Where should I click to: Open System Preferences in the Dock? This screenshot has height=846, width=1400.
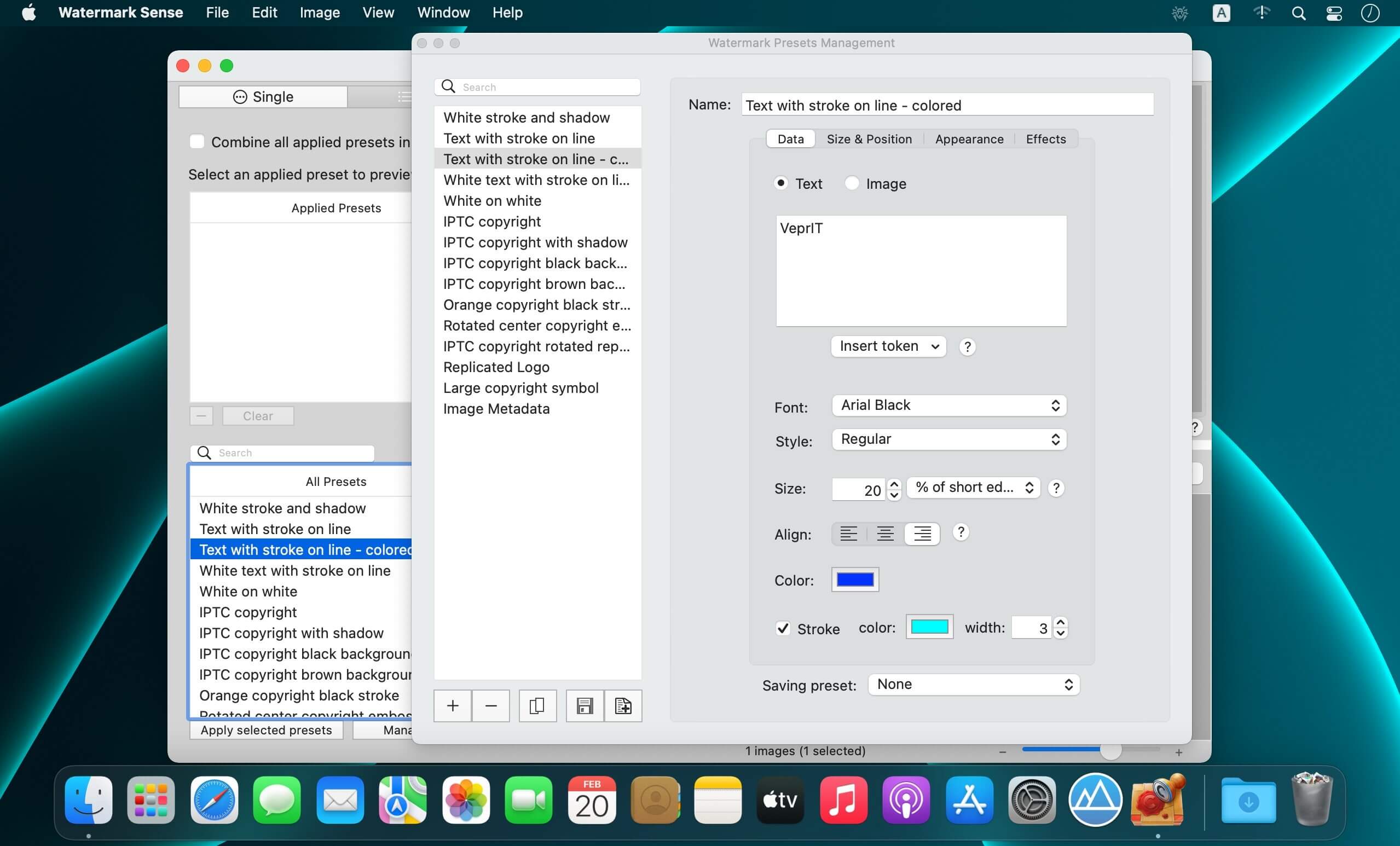pyautogui.click(x=1032, y=799)
